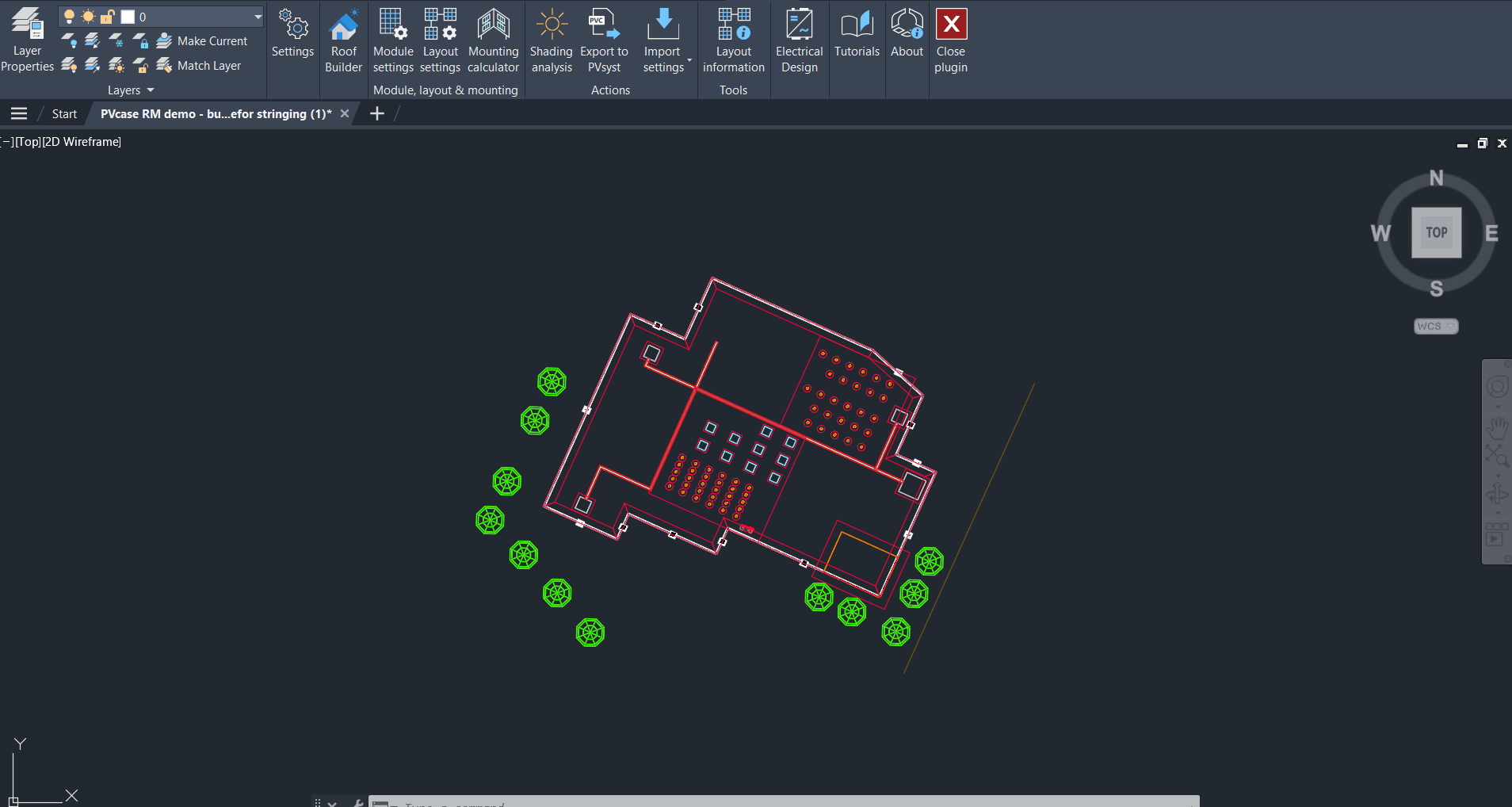Run Shading analysis
The height and width of the screenshot is (807, 1512).
tap(552, 41)
